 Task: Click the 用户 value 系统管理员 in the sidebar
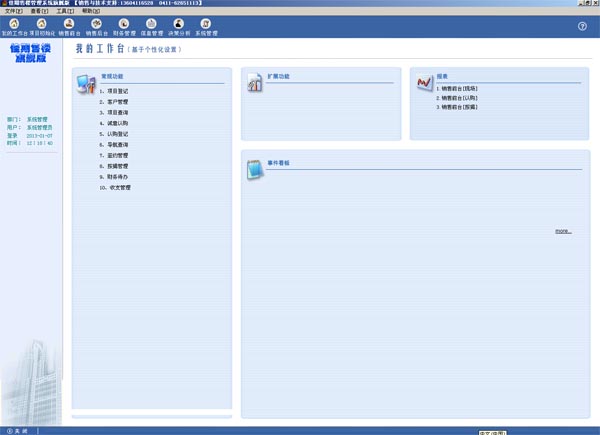[x=39, y=127]
